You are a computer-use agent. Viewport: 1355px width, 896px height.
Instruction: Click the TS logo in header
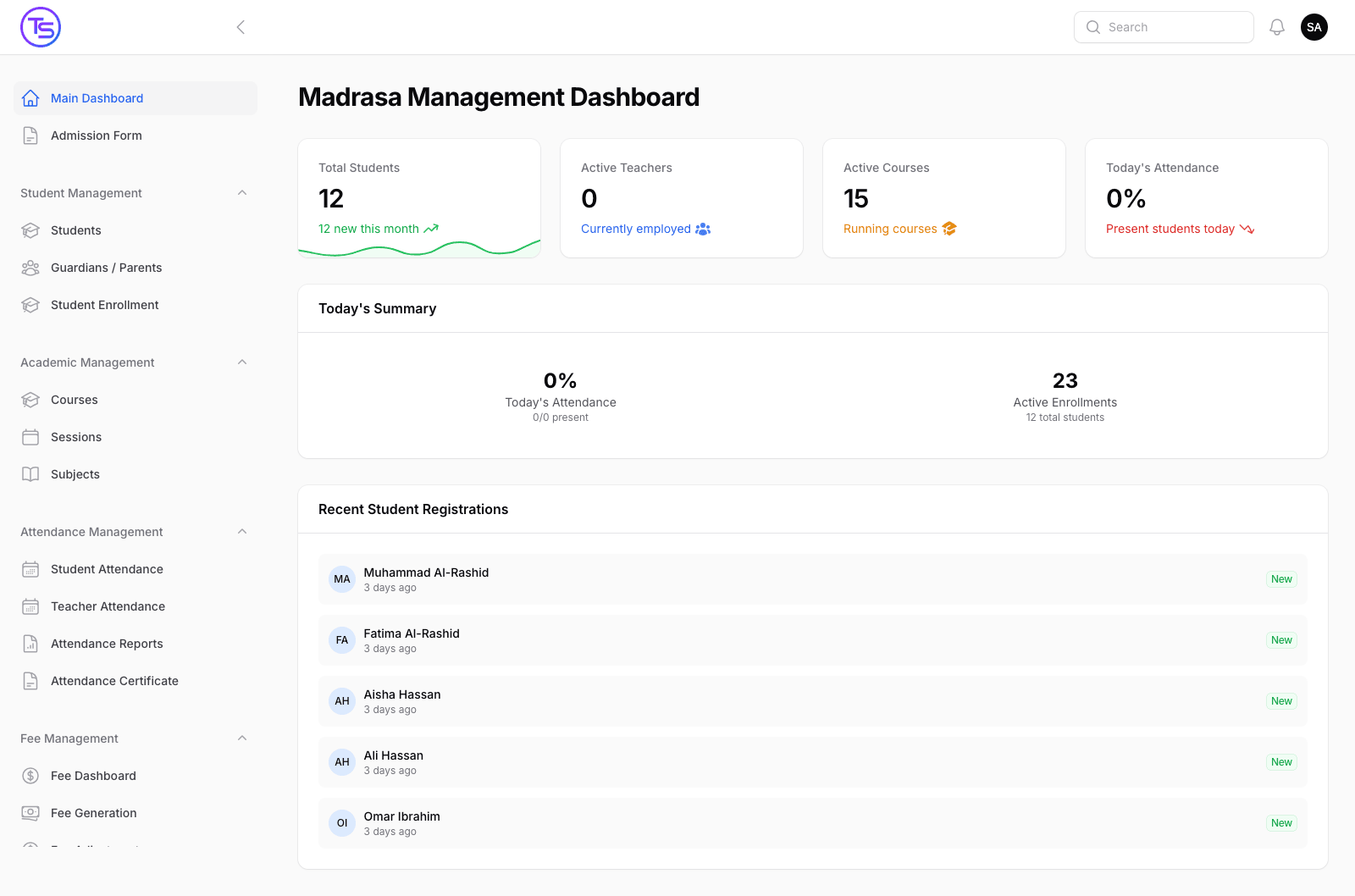41,27
